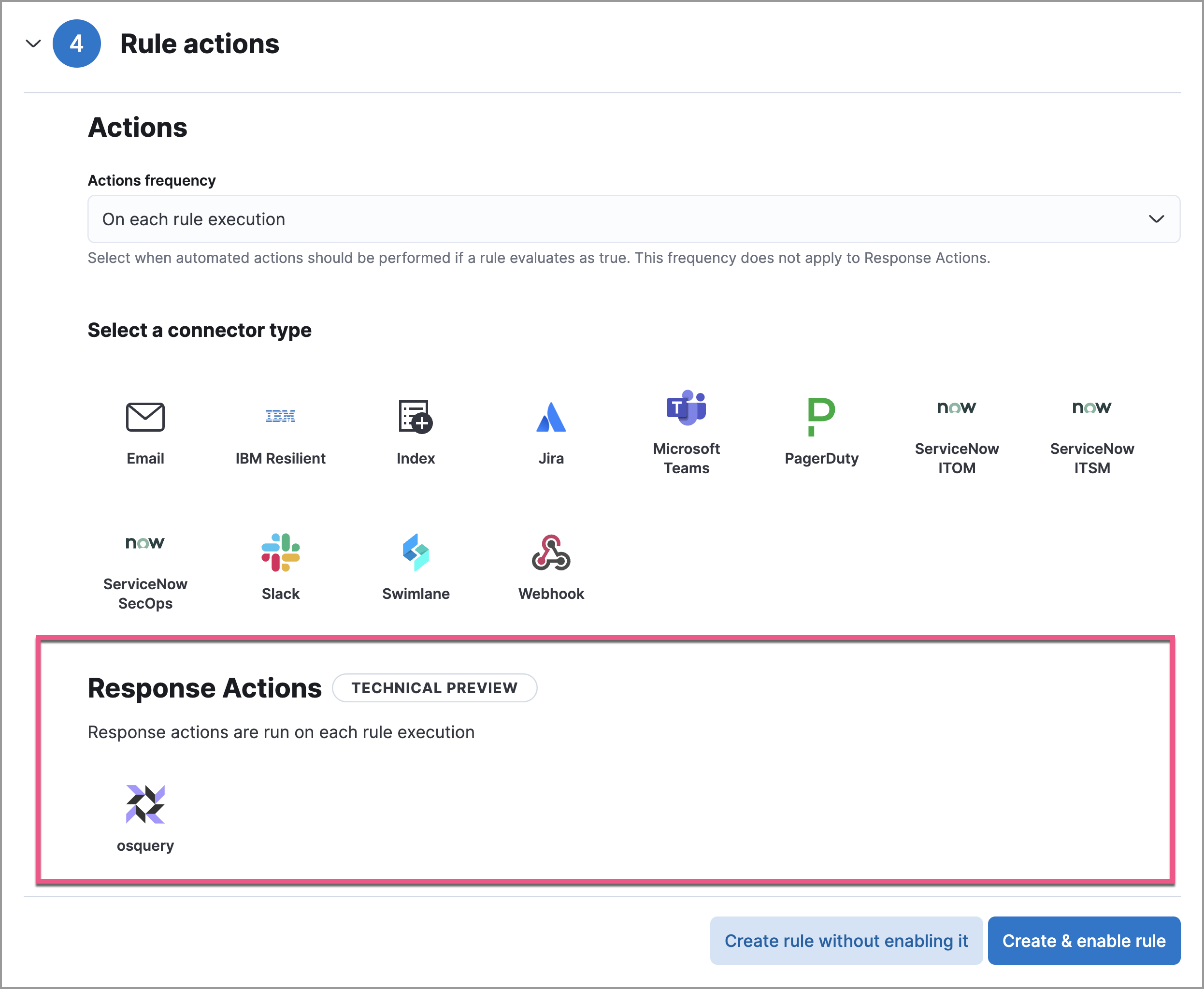Viewport: 1204px width, 989px height.
Task: Click Create & enable rule button
Action: 1083,941
